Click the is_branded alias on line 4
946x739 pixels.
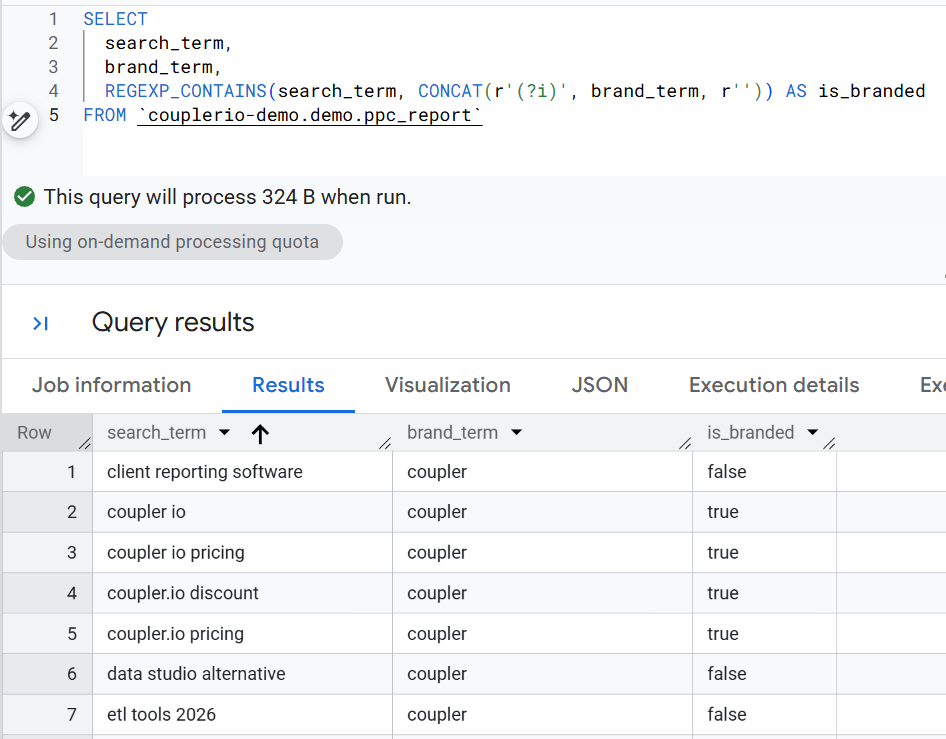pyautogui.click(x=871, y=91)
